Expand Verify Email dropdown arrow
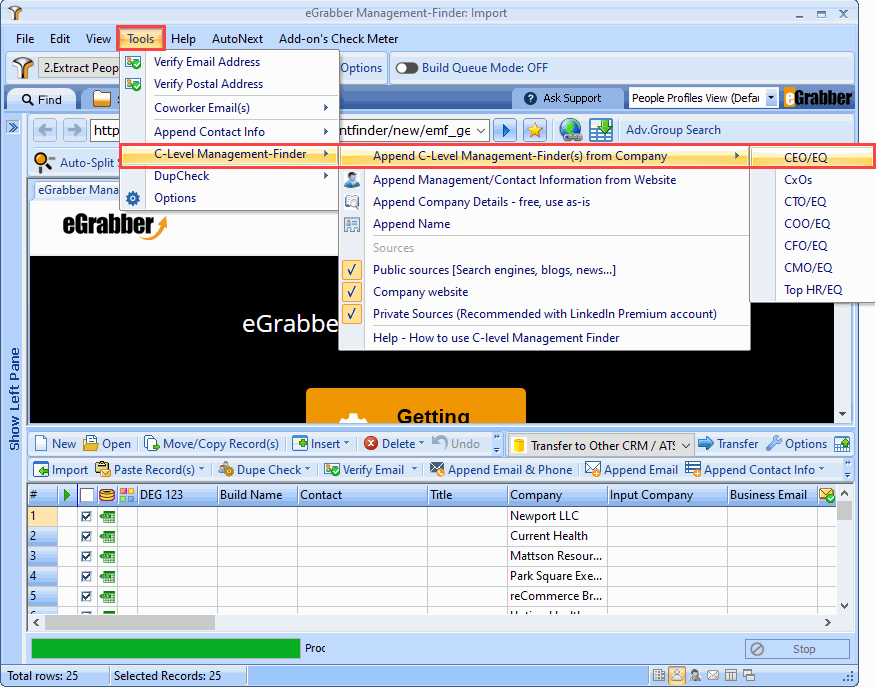Screen dimensions: 876x687 414,469
